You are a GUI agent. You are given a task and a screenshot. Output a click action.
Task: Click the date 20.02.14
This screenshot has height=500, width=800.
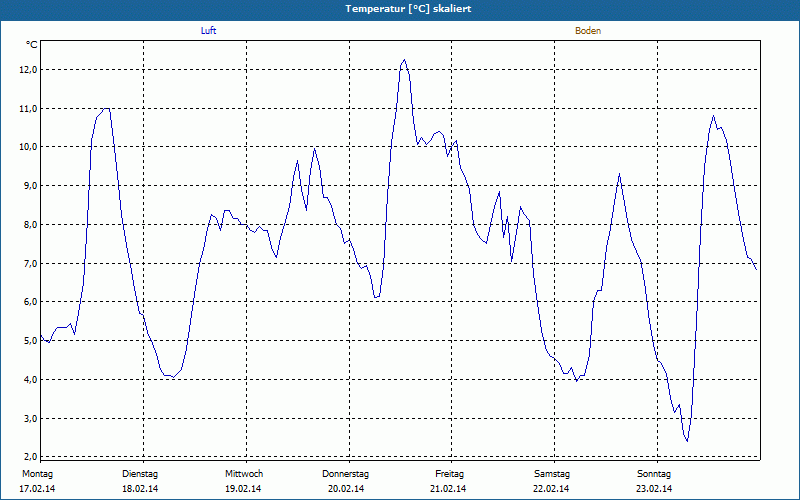[346, 489]
